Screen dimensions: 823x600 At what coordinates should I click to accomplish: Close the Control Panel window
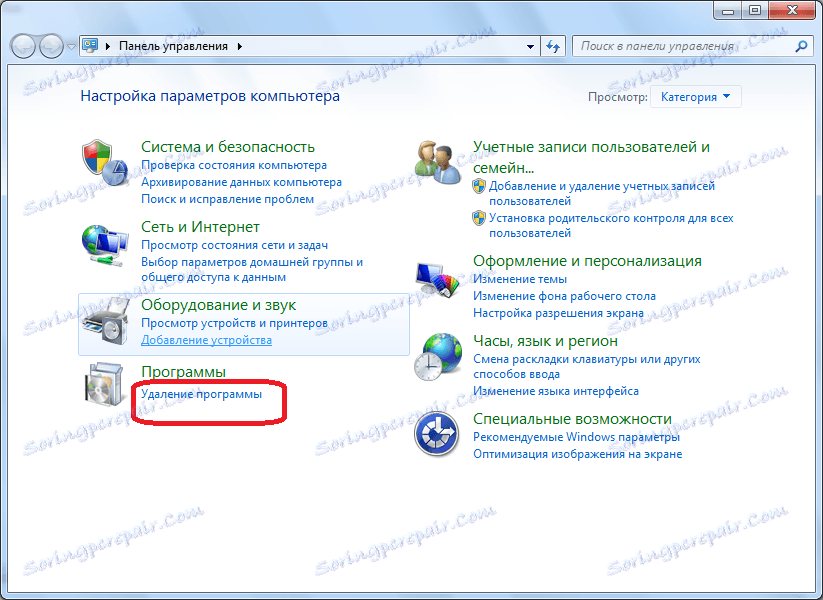[793, 9]
